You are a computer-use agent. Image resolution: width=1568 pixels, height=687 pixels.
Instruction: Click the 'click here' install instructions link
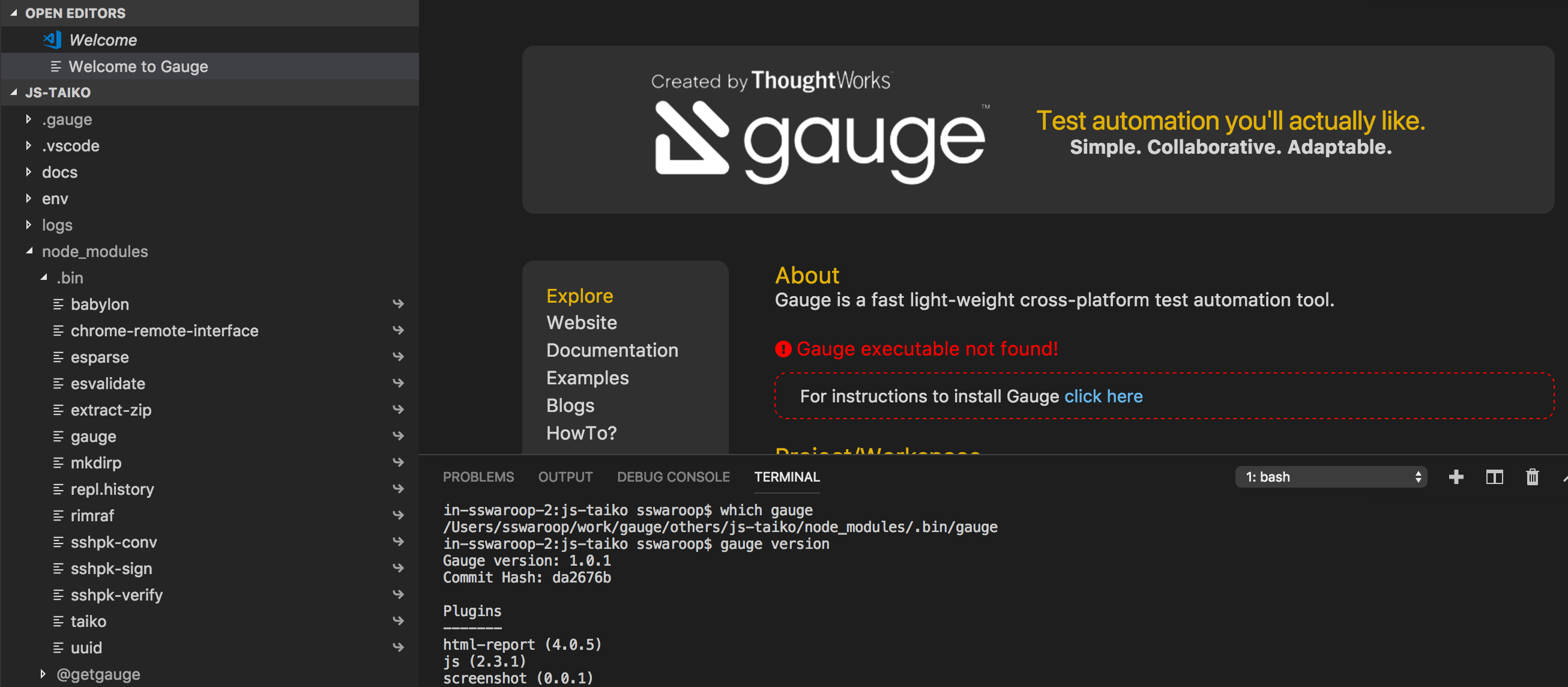(x=1104, y=396)
